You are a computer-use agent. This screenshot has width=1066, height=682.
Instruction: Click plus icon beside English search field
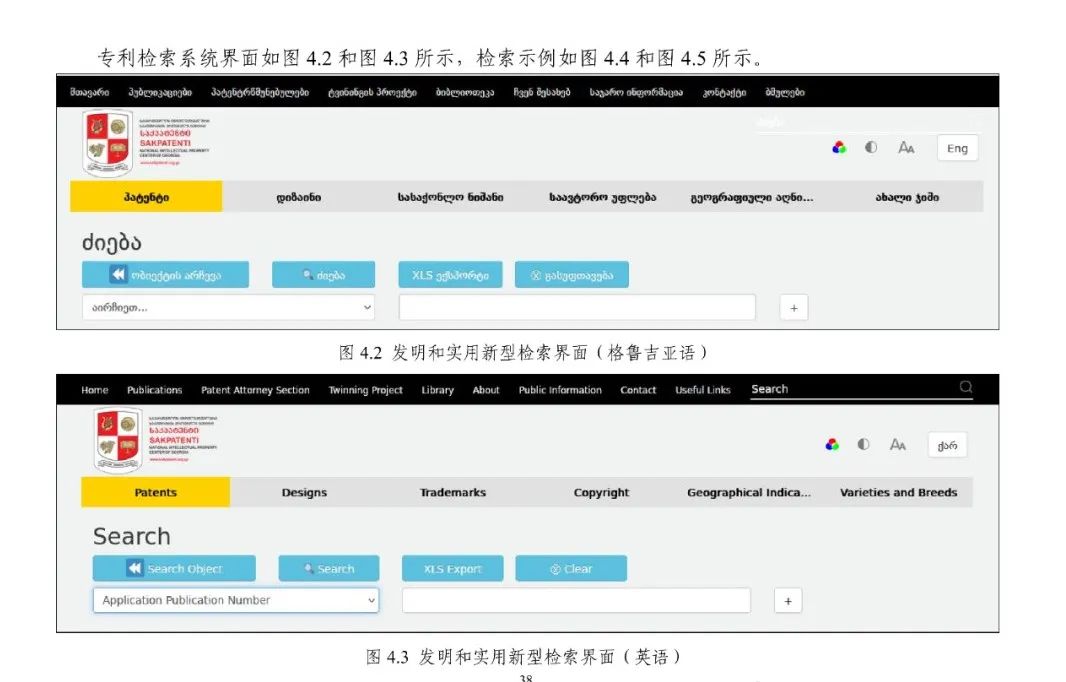coord(787,600)
